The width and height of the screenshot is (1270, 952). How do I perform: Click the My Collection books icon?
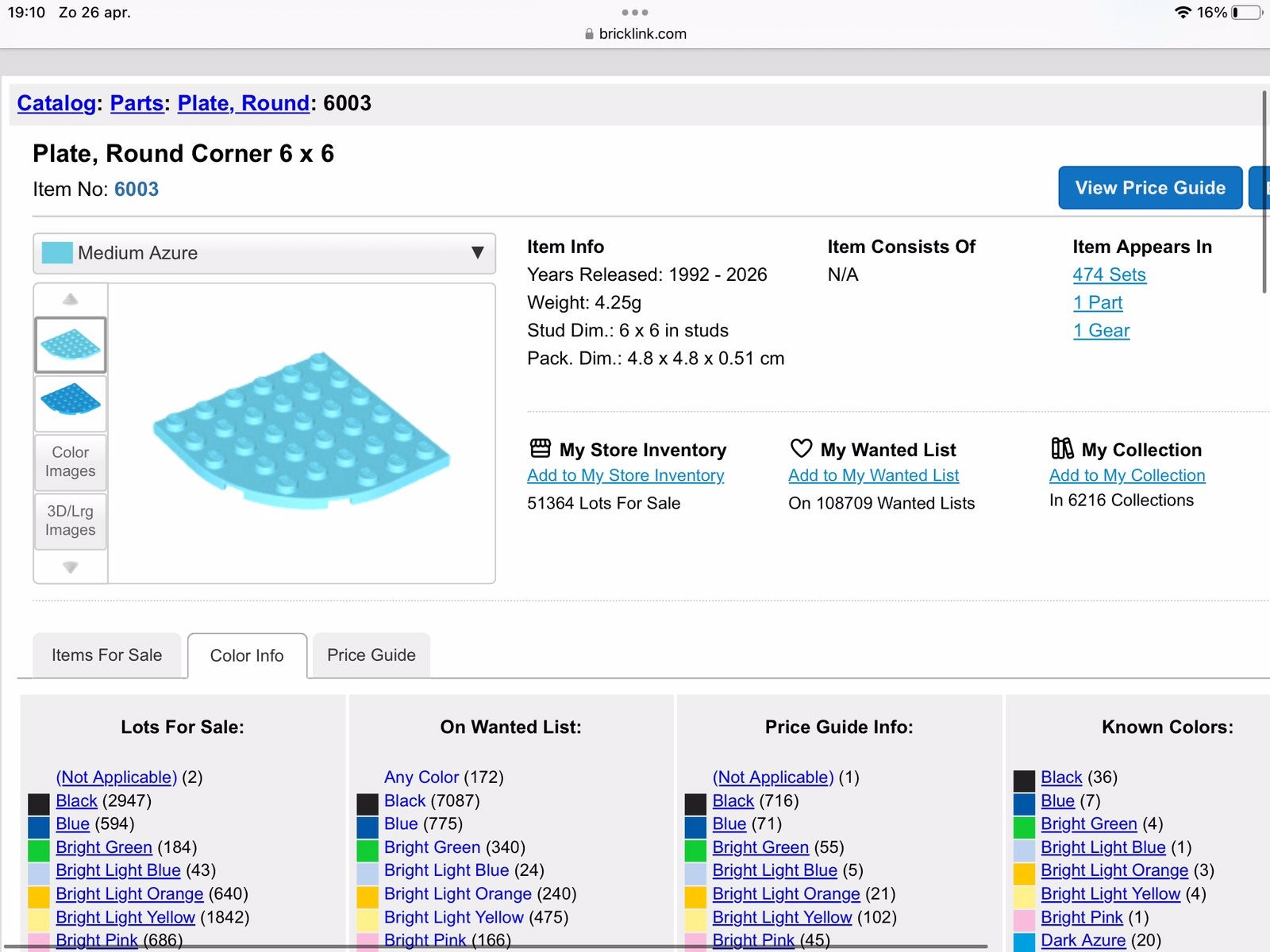(x=1062, y=448)
